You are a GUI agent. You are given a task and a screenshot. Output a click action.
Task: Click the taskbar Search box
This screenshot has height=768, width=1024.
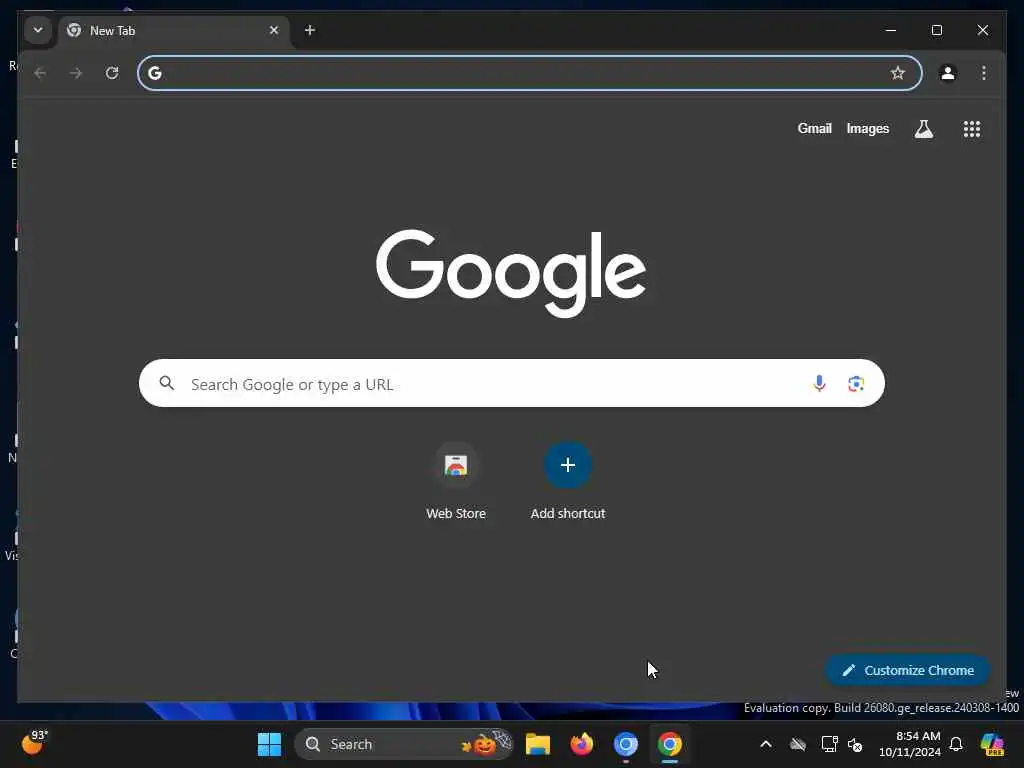[404, 744]
